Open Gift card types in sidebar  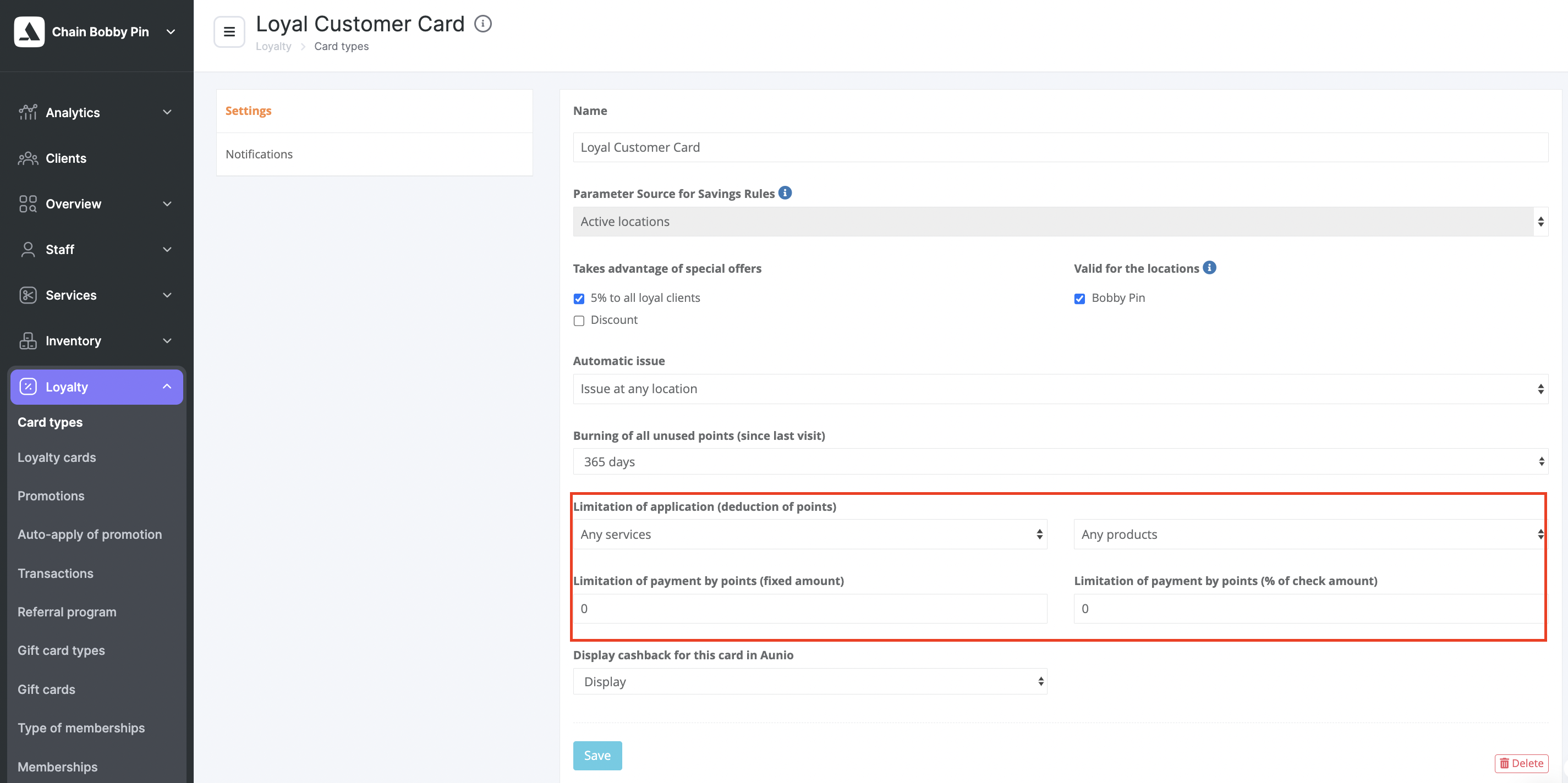click(x=61, y=650)
